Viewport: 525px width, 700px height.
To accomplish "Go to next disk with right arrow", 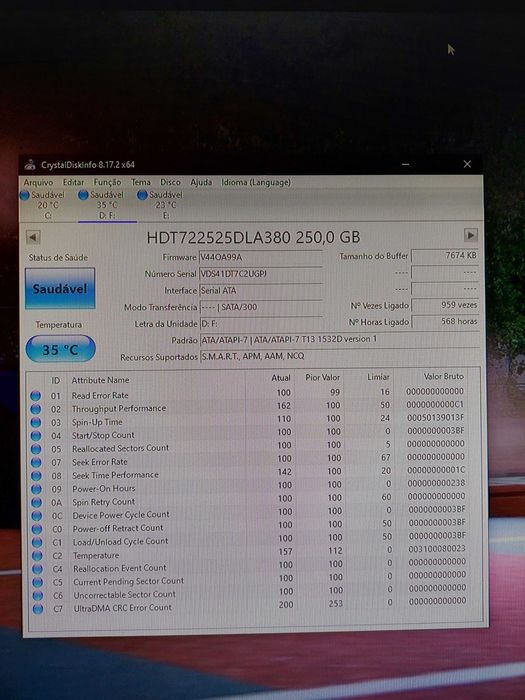I will pyautogui.click(x=471, y=235).
